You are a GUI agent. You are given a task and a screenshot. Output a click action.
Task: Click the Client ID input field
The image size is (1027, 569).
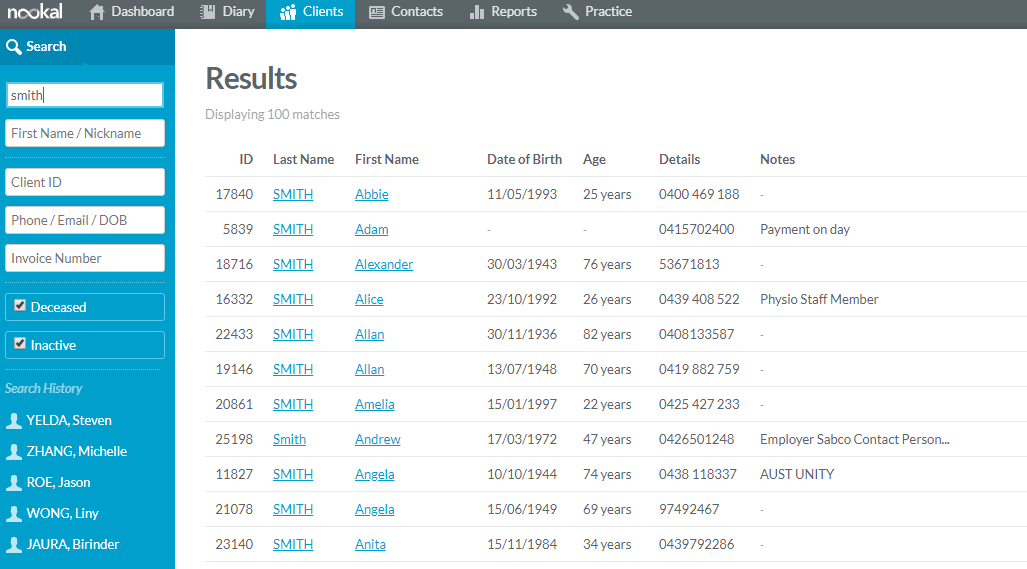click(x=85, y=182)
